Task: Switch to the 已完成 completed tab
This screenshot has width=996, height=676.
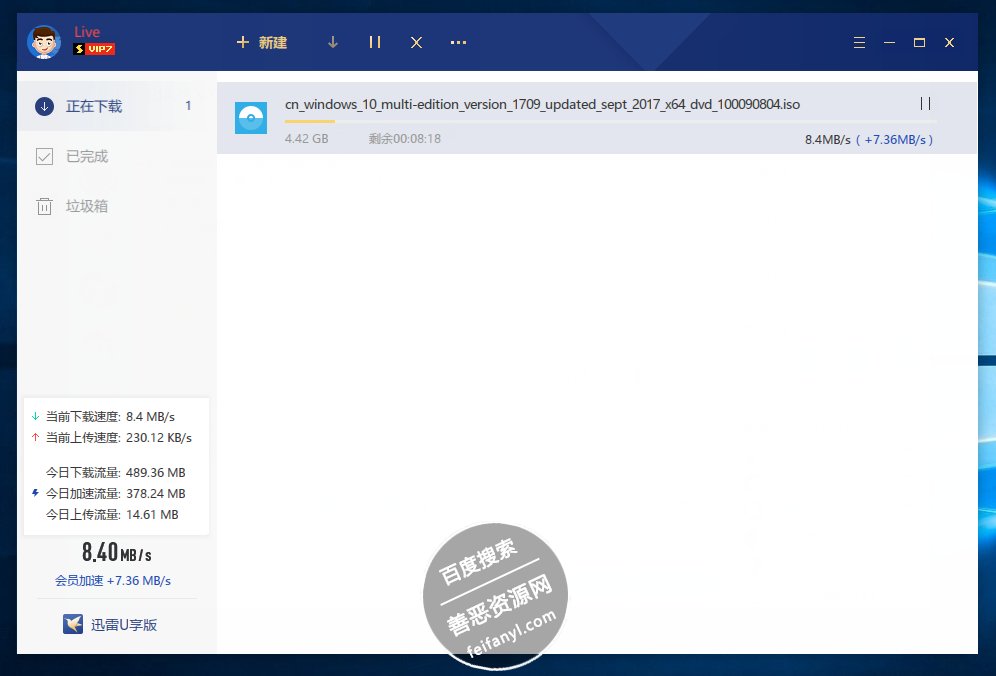Action: [x=86, y=156]
